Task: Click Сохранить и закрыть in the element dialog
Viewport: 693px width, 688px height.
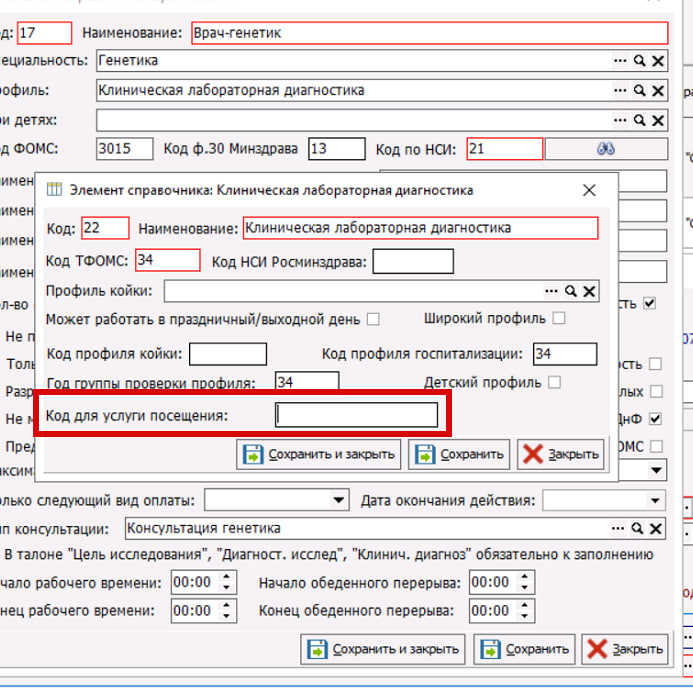Action: (x=319, y=454)
